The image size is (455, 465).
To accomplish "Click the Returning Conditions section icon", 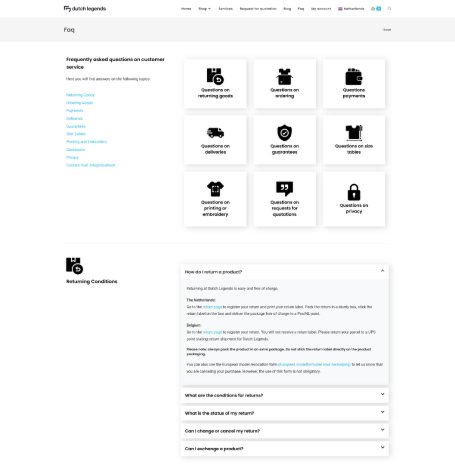I will (74, 266).
